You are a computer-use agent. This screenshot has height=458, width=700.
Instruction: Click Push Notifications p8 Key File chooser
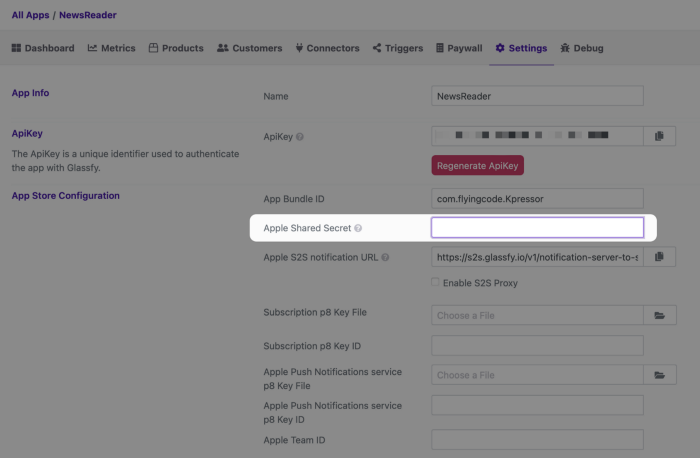(x=537, y=375)
